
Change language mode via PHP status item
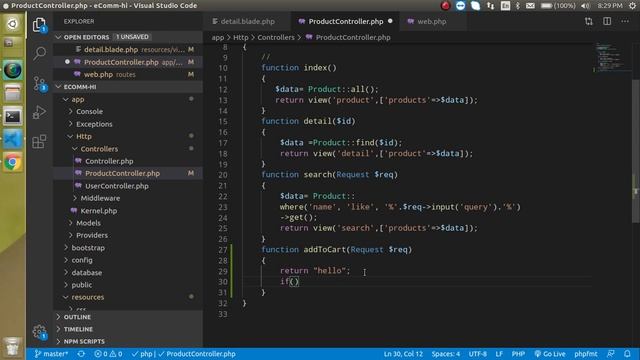coord(518,354)
